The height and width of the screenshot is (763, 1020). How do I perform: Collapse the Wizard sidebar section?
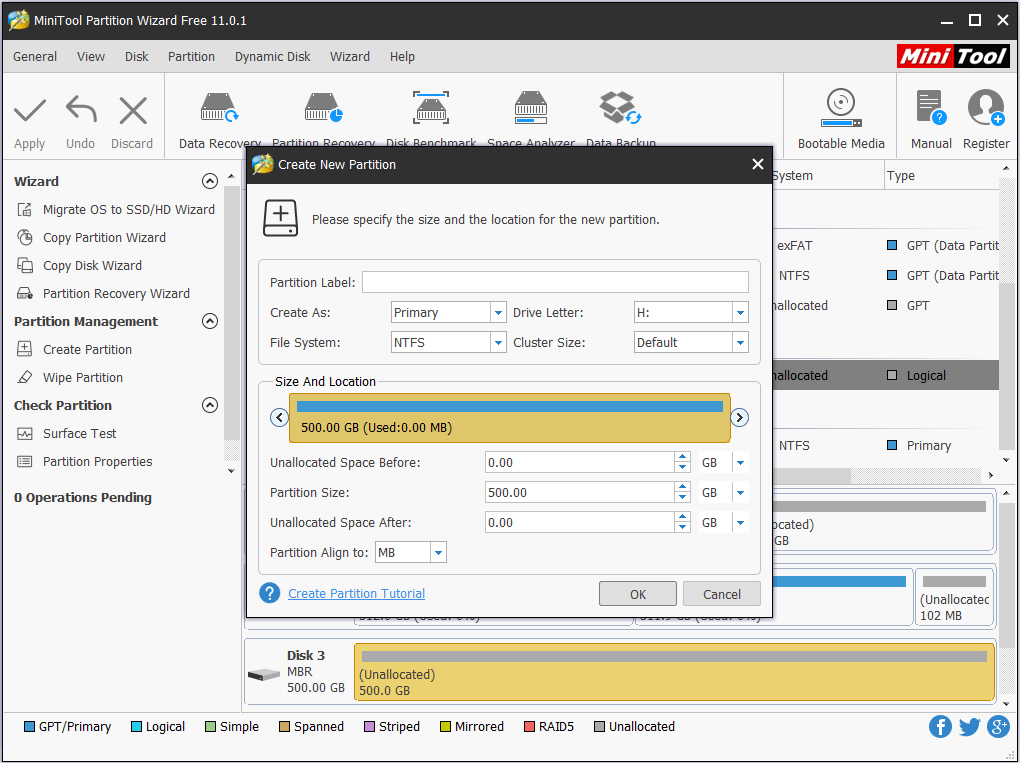(210, 182)
